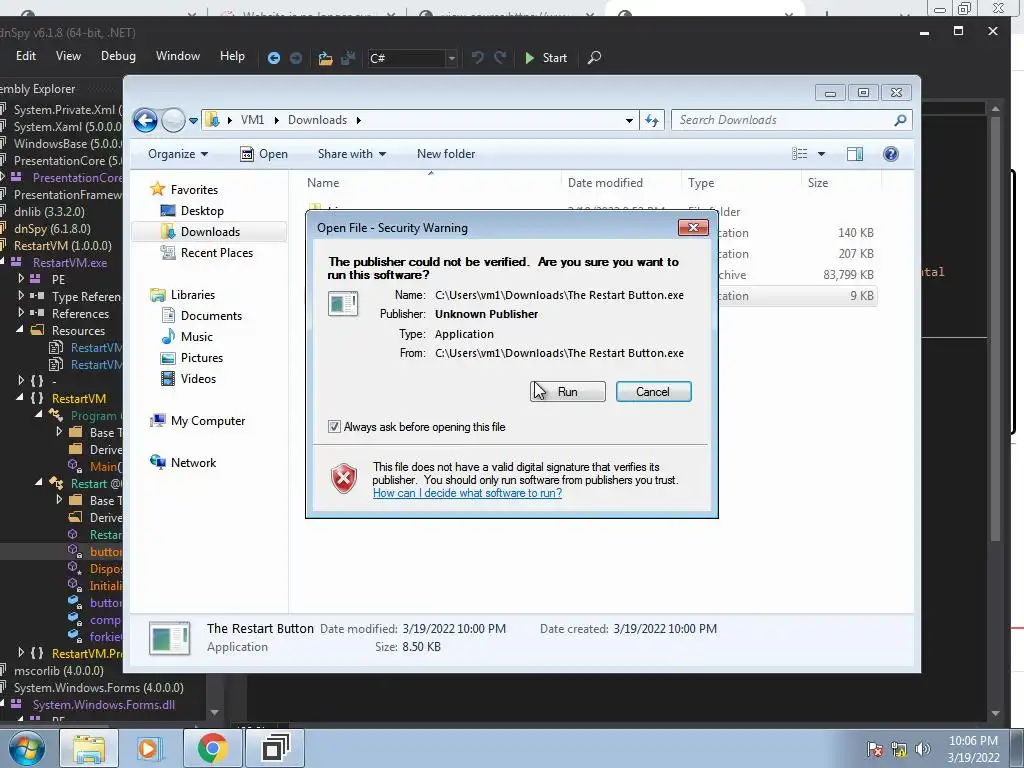Click Run in the Security Warning dialog
1024x768 pixels.
(568, 392)
